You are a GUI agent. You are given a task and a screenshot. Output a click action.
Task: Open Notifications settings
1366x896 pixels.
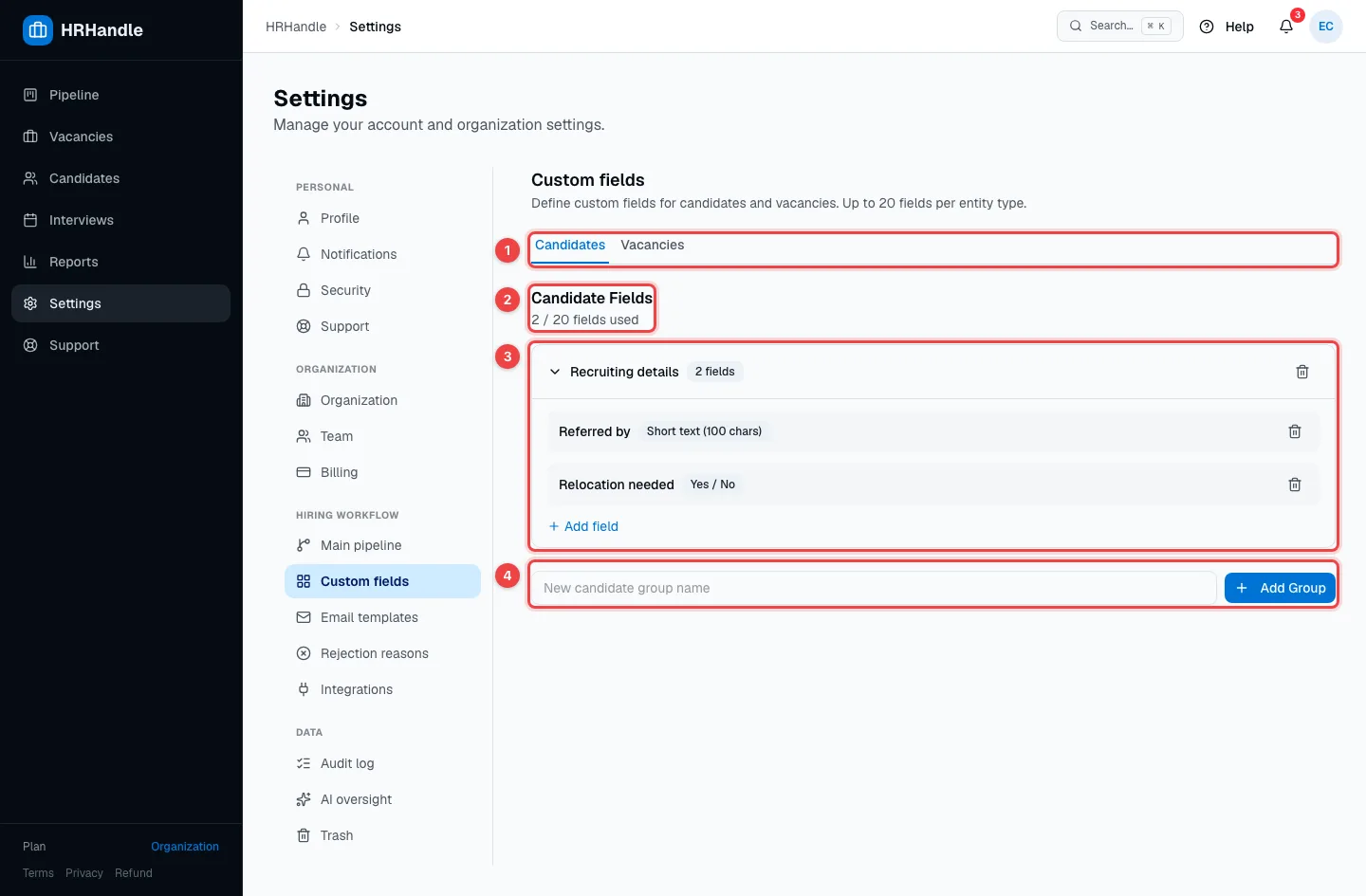click(382, 254)
